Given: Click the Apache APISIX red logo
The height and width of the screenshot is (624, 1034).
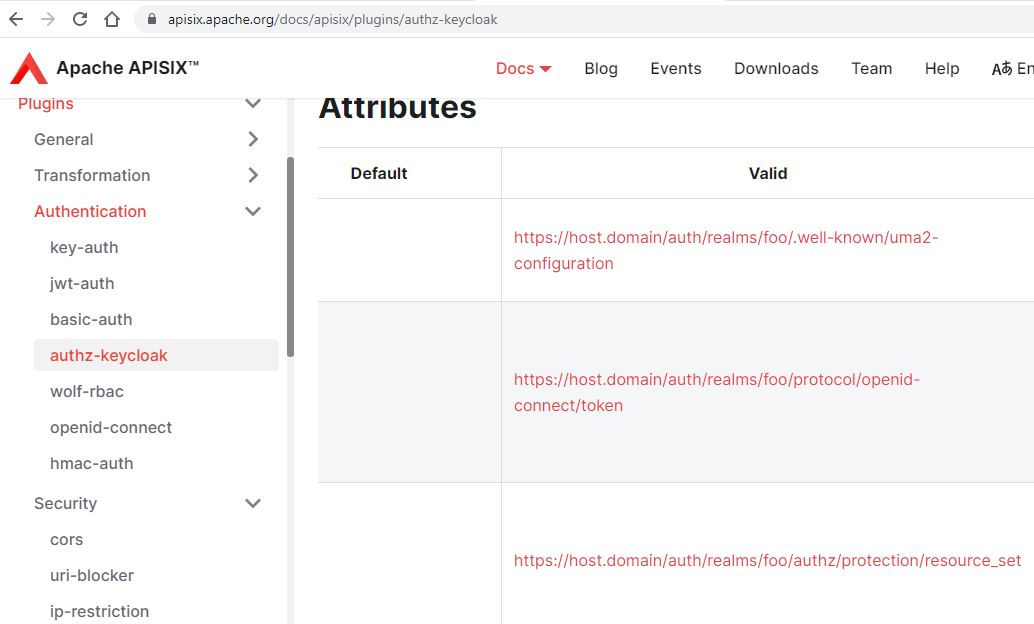Looking at the screenshot, I should pyautogui.click(x=29, y=69).
